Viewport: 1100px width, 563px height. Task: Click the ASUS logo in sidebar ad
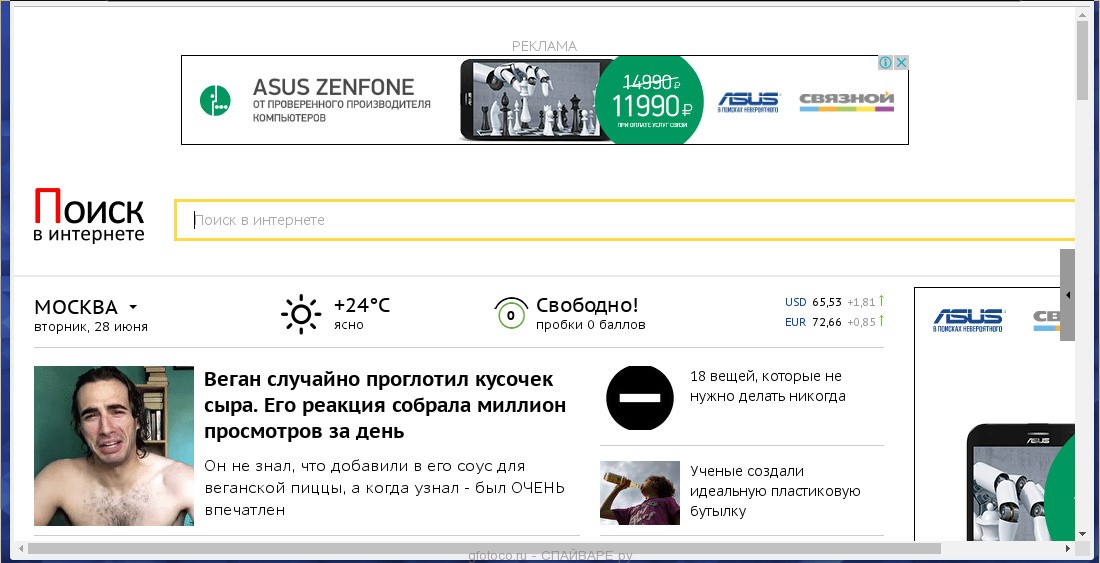coord(968,320)
